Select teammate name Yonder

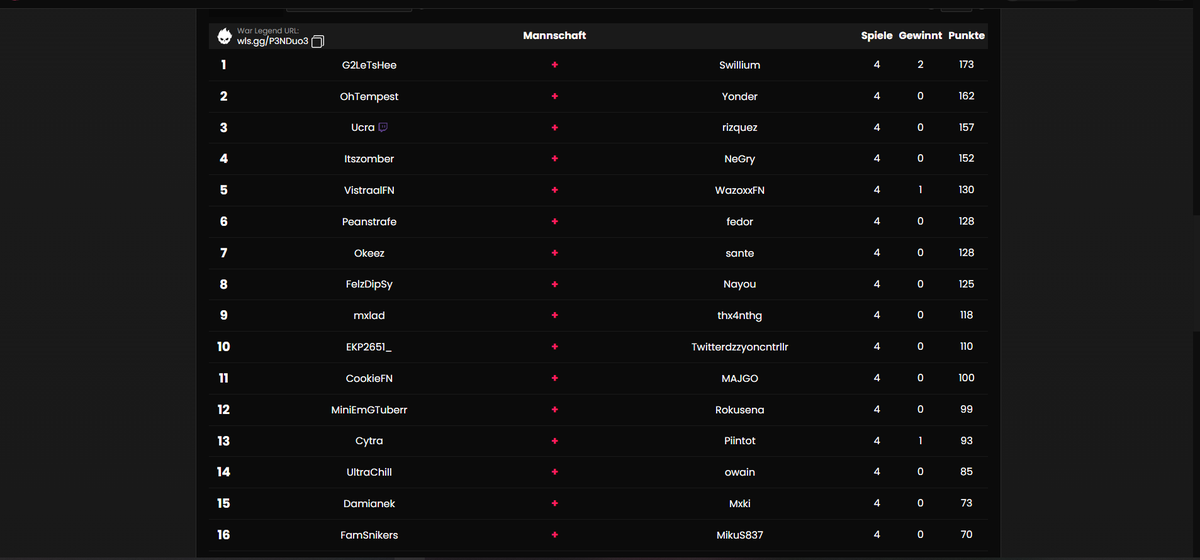(740, 97)
